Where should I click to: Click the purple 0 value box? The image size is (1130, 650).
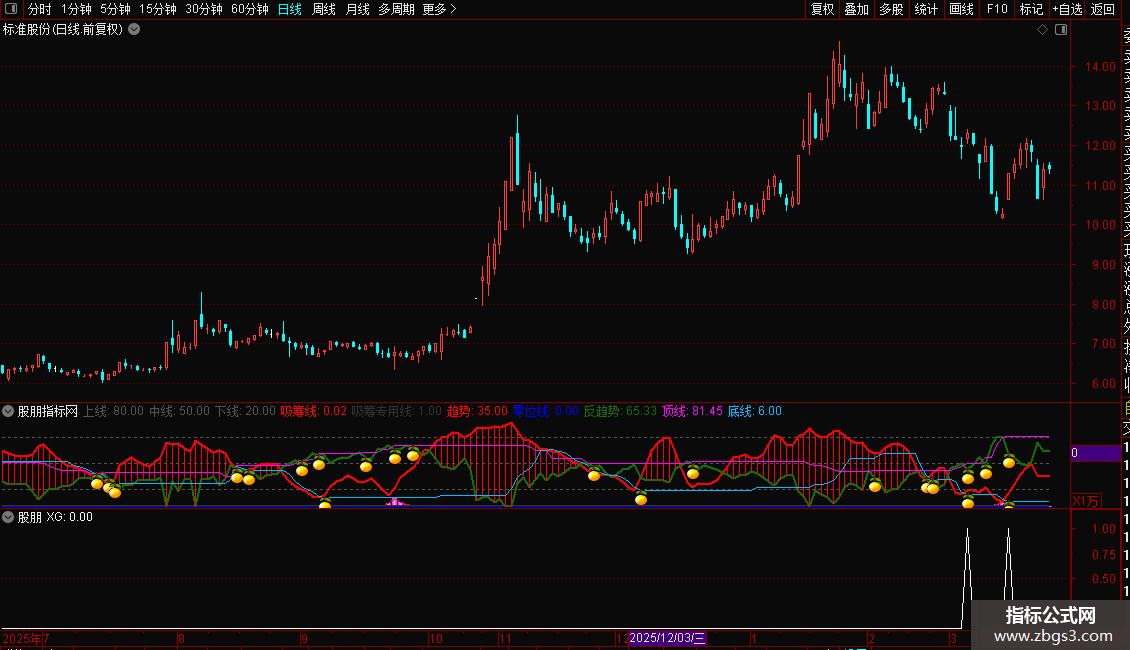tap(1095, 453)
